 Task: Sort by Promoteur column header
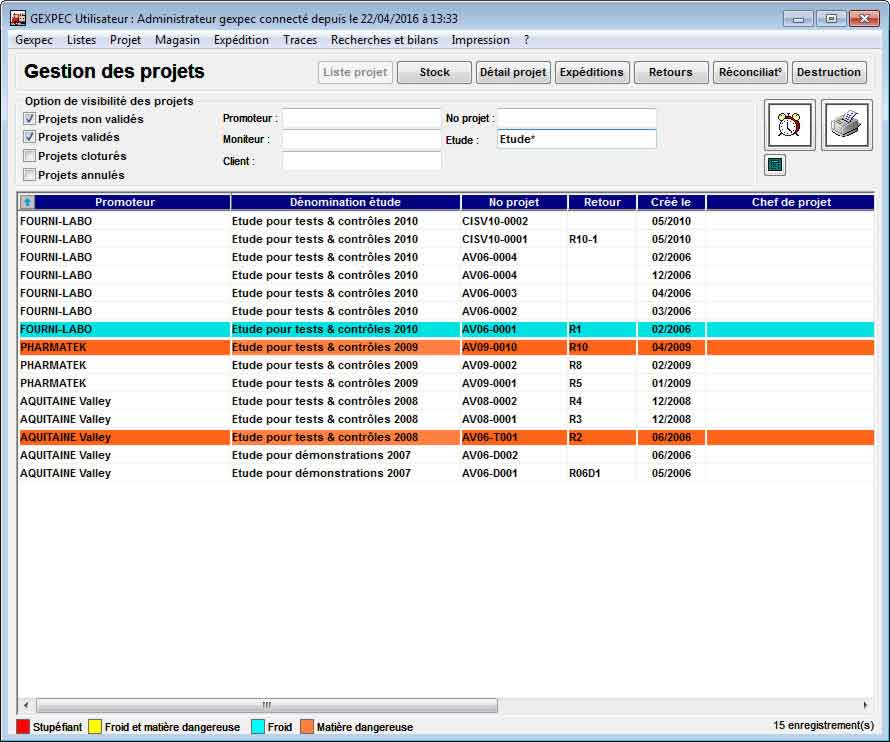point(125,202)
